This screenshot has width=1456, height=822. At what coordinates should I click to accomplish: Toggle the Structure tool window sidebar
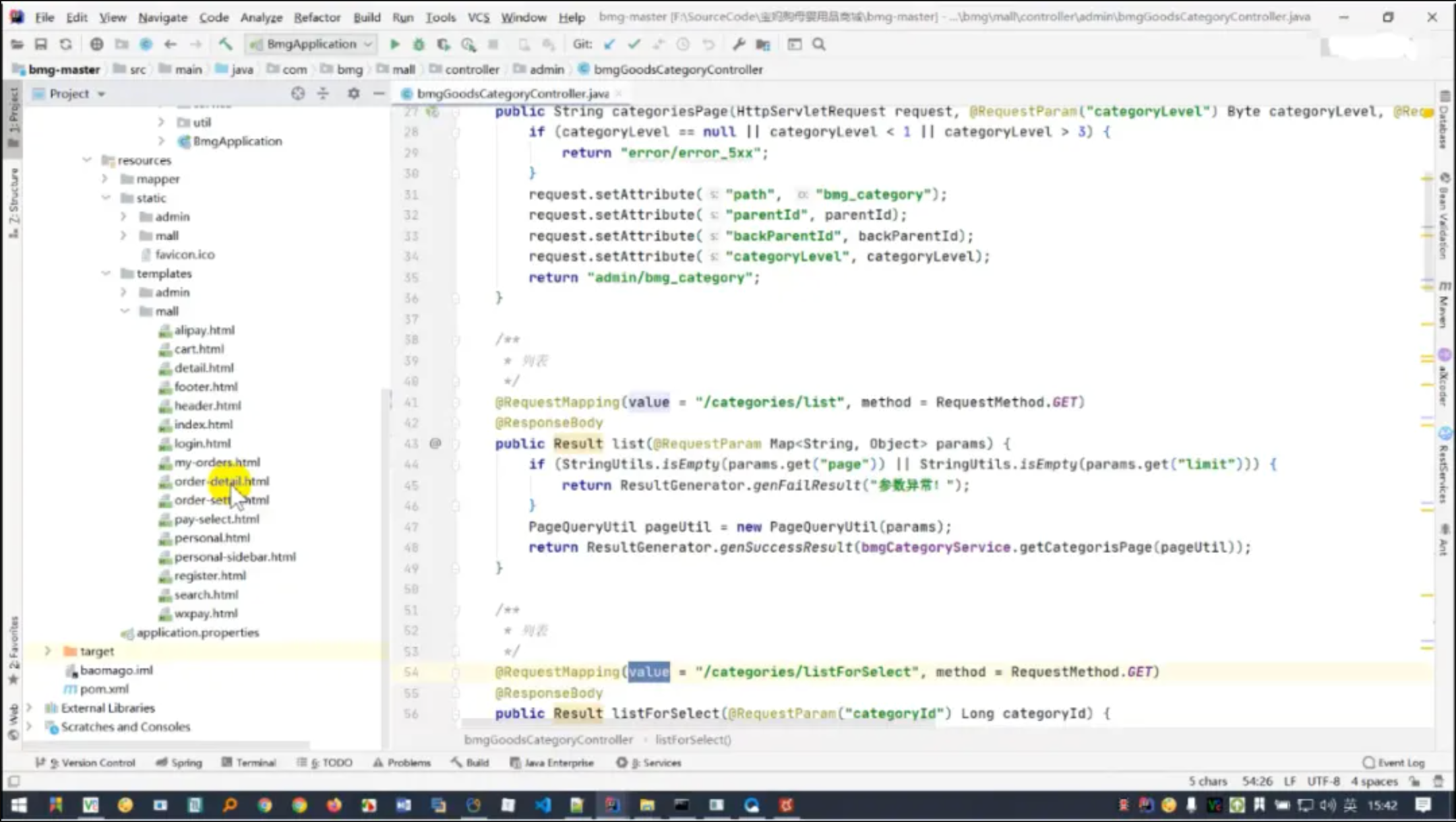[13, 202]
